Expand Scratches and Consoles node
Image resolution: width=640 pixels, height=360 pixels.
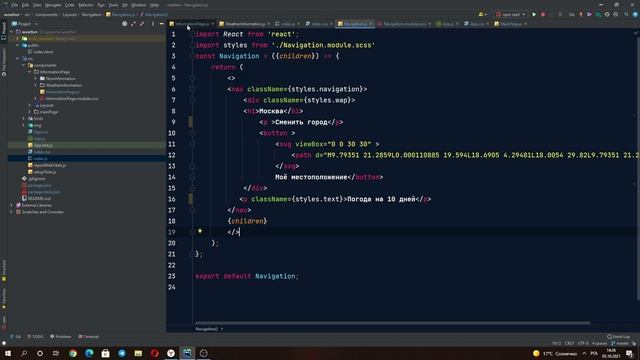pos(12,212)
